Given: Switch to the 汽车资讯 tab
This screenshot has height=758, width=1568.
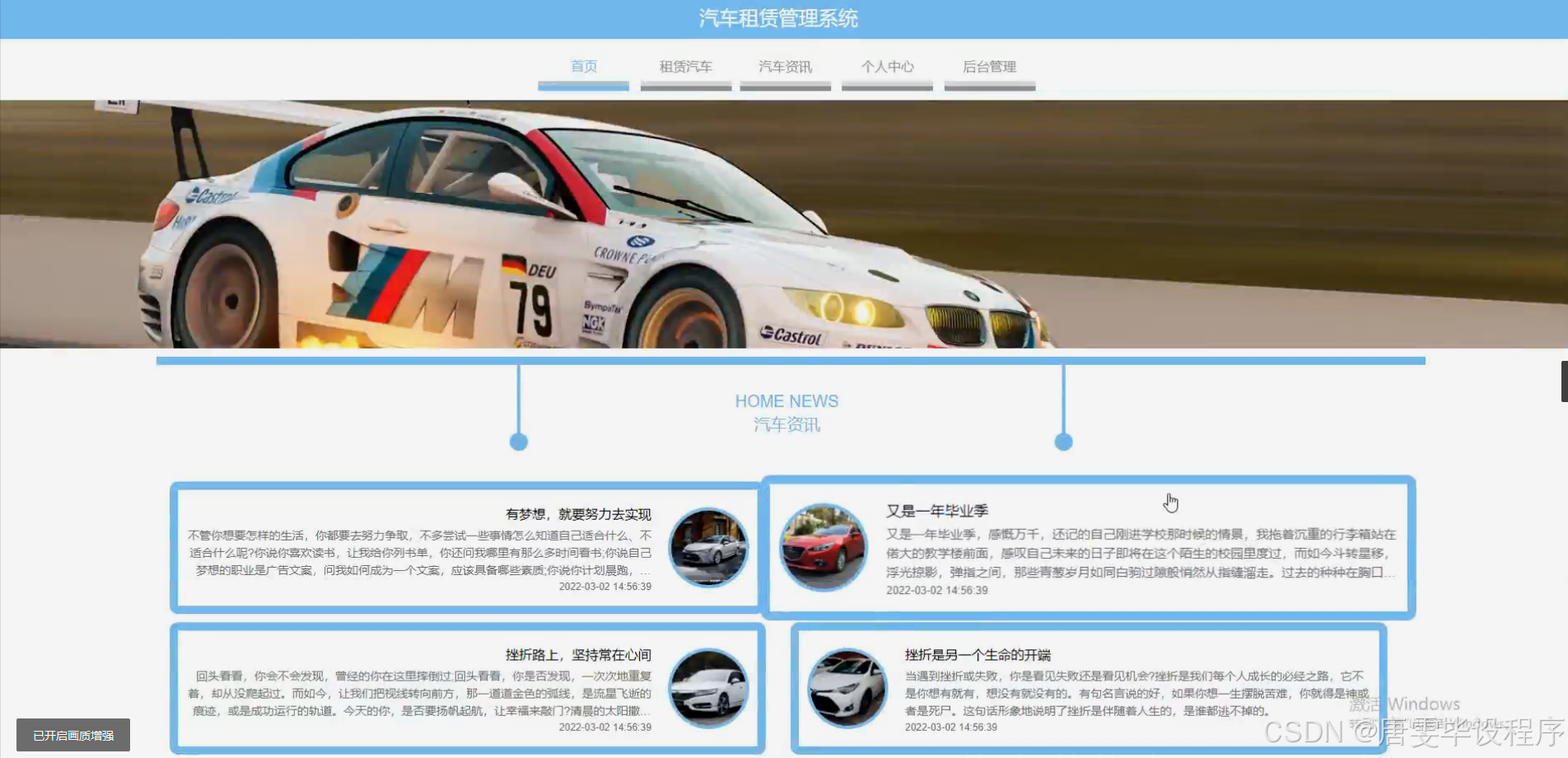Looking at the screenshot, I should tap(785, 67).
